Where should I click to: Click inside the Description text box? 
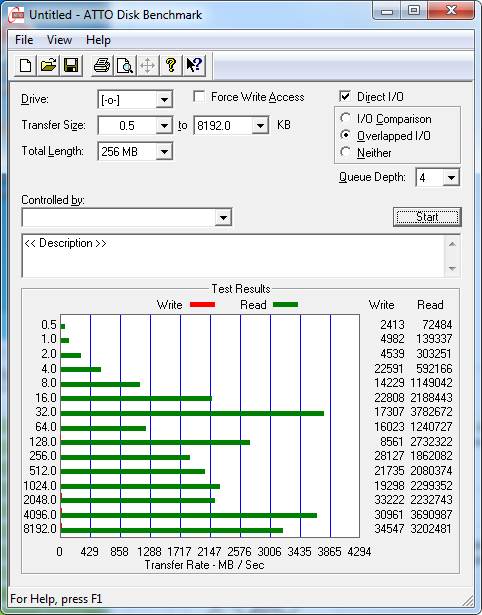tap(234, 256)
